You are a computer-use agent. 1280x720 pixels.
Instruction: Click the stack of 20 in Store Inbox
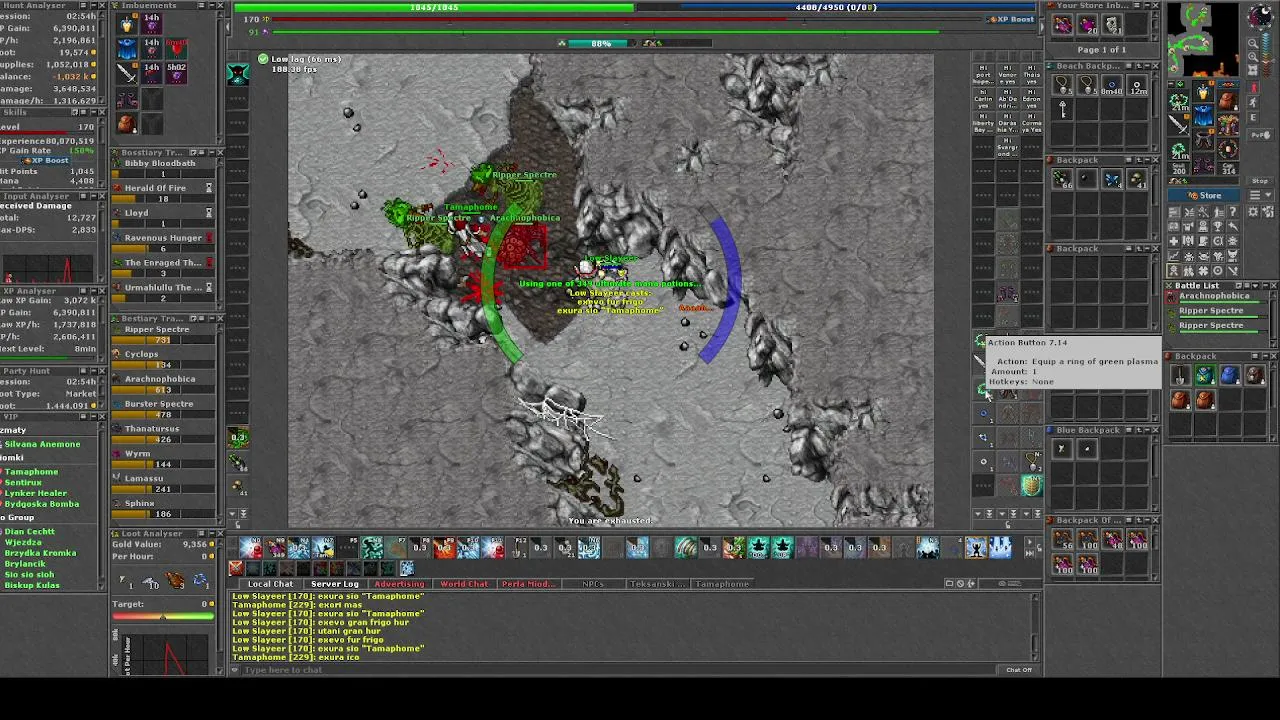(x=1088, y=25)
